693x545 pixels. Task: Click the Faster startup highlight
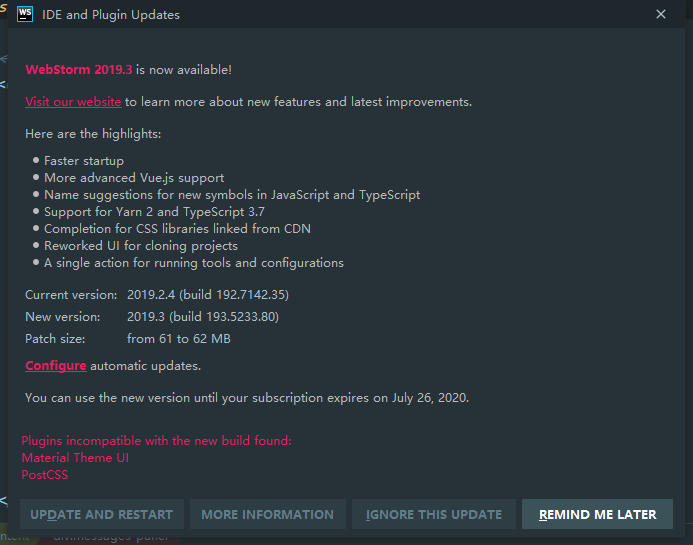84,161
